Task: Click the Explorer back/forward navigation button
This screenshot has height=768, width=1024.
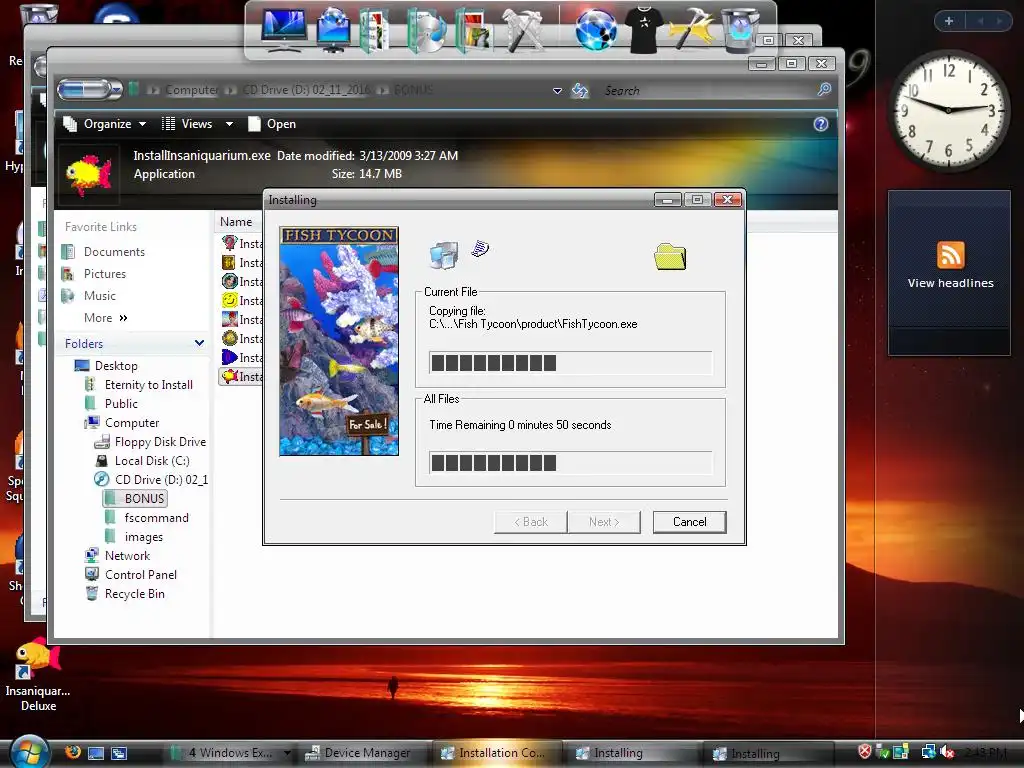Action: [83, 89]
